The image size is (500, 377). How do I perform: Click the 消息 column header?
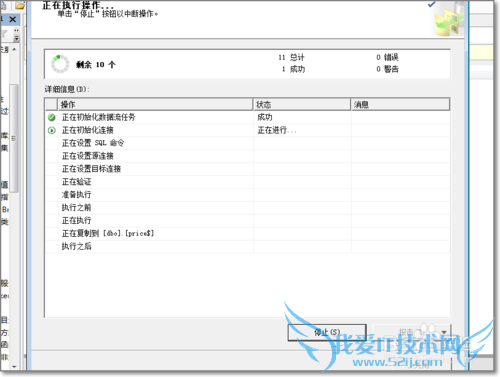pos(400,105)
